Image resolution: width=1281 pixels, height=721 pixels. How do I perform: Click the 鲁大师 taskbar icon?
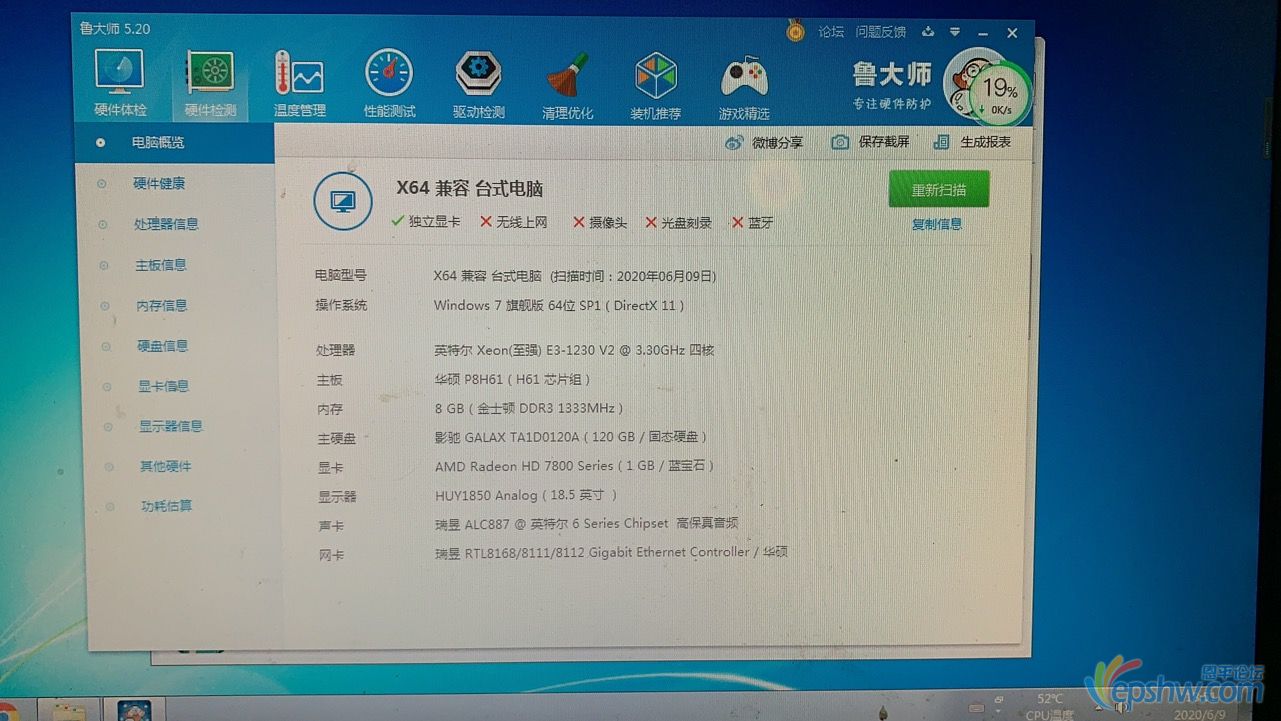pyautogui.click(x=133, y=711)
